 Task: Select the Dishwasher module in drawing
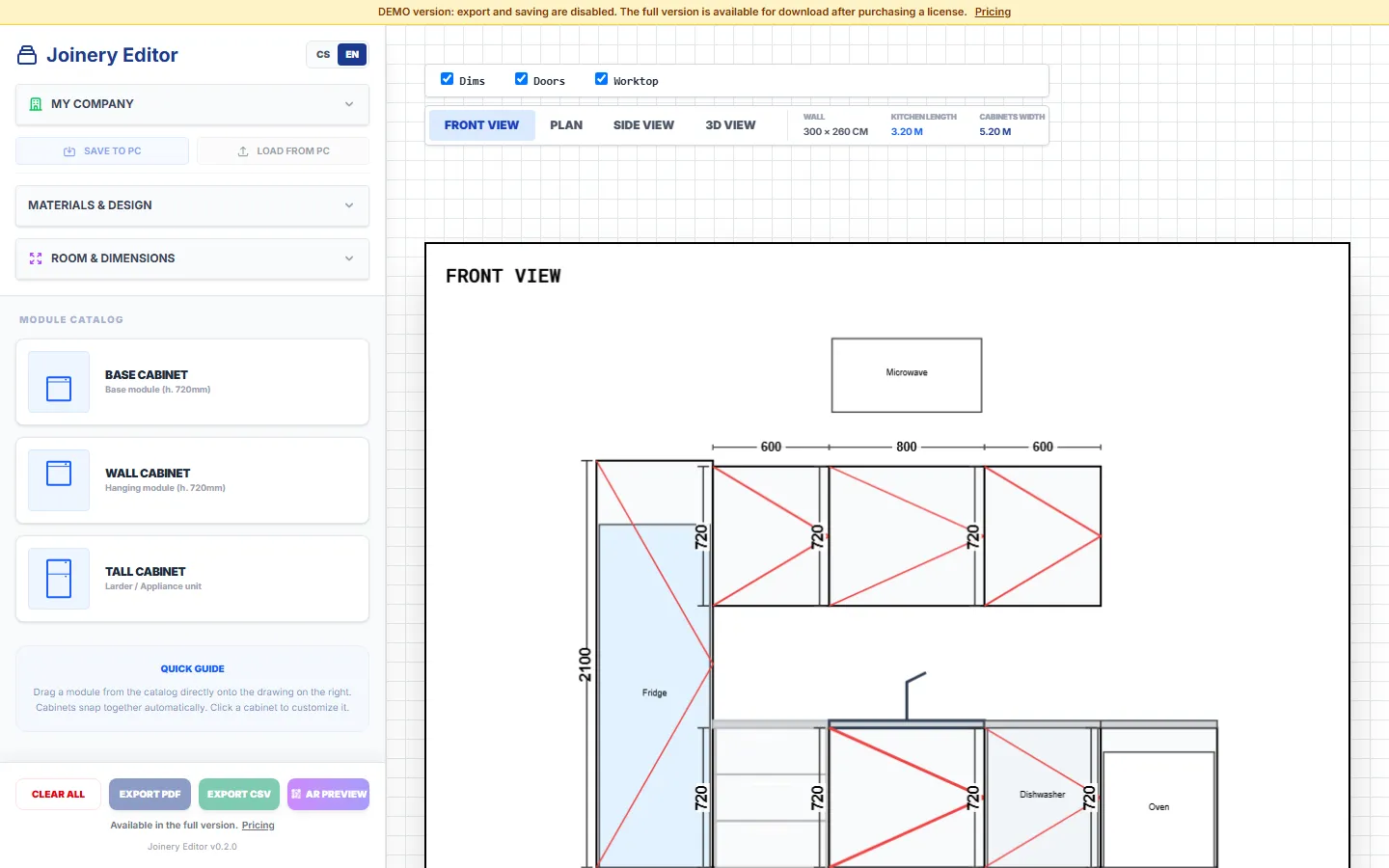(x=1043, y=798)
